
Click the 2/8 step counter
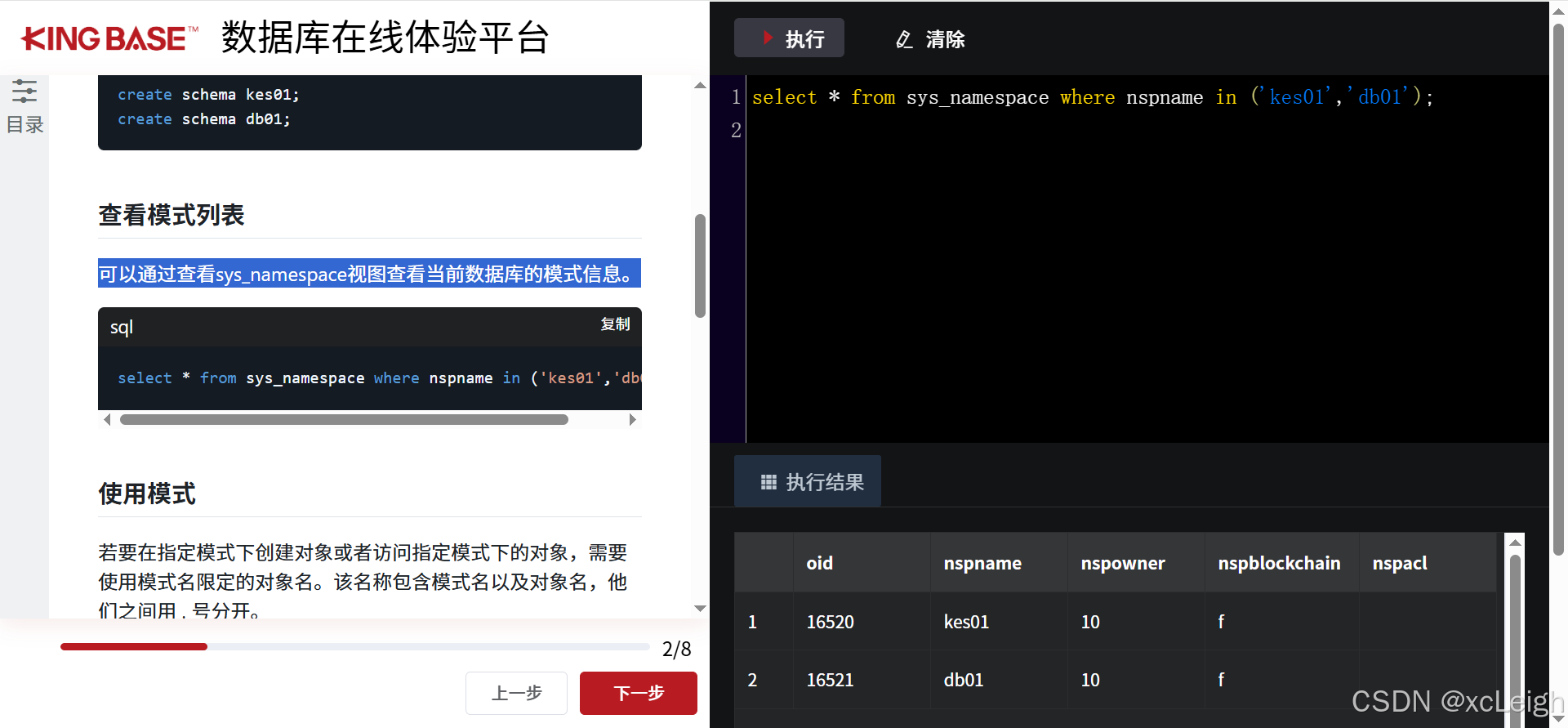676,649
